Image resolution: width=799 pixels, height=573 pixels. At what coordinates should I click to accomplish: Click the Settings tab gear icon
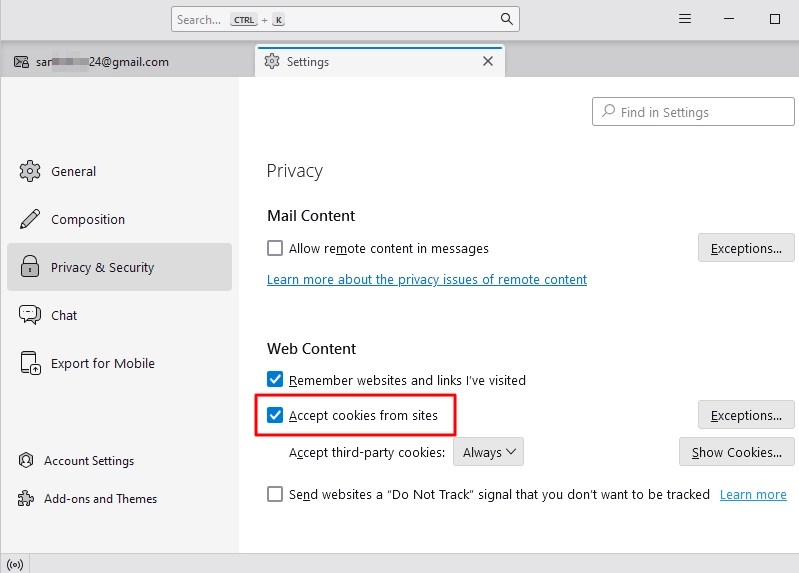pyautogui.click(x=272, y=61)
